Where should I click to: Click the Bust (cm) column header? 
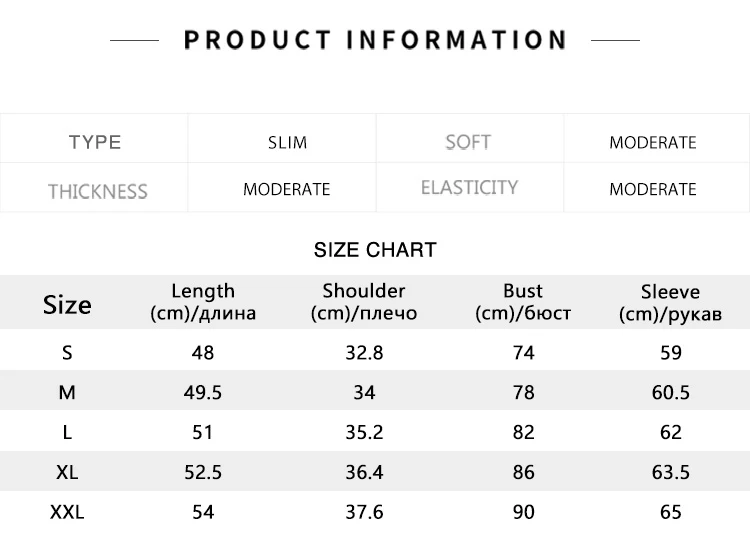pos(523,302)
